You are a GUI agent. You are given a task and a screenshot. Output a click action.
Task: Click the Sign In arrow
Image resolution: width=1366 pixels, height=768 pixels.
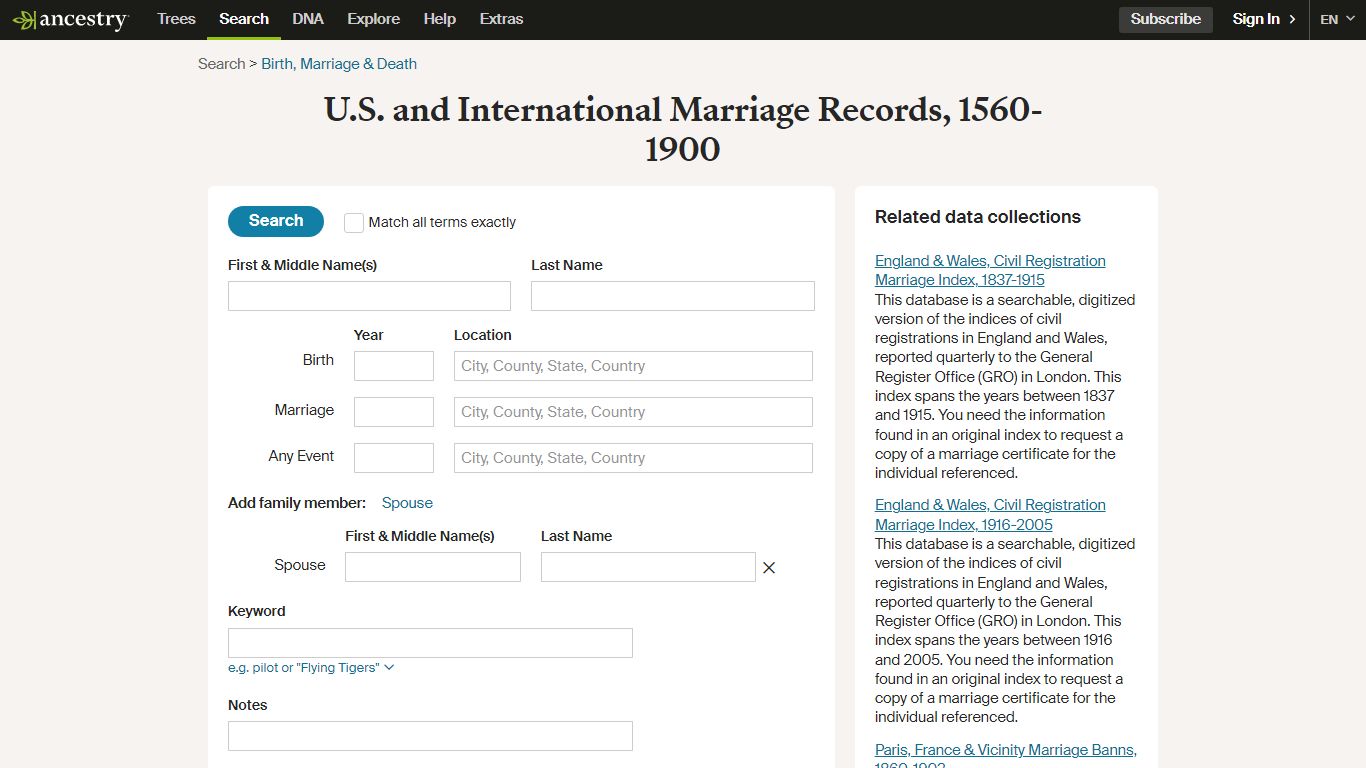(x=1292, y=19)
